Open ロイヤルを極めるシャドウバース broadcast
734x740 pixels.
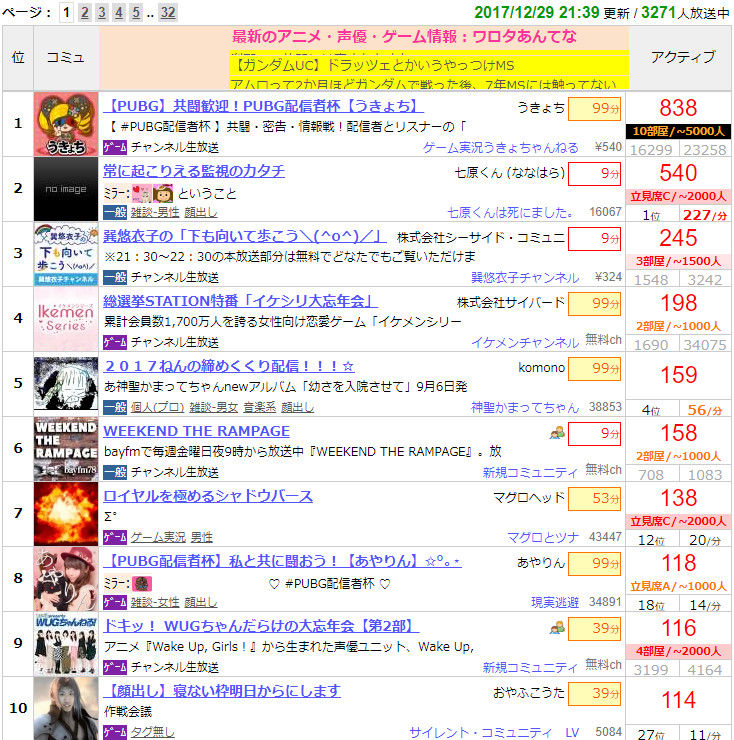[x=208, y=496]
